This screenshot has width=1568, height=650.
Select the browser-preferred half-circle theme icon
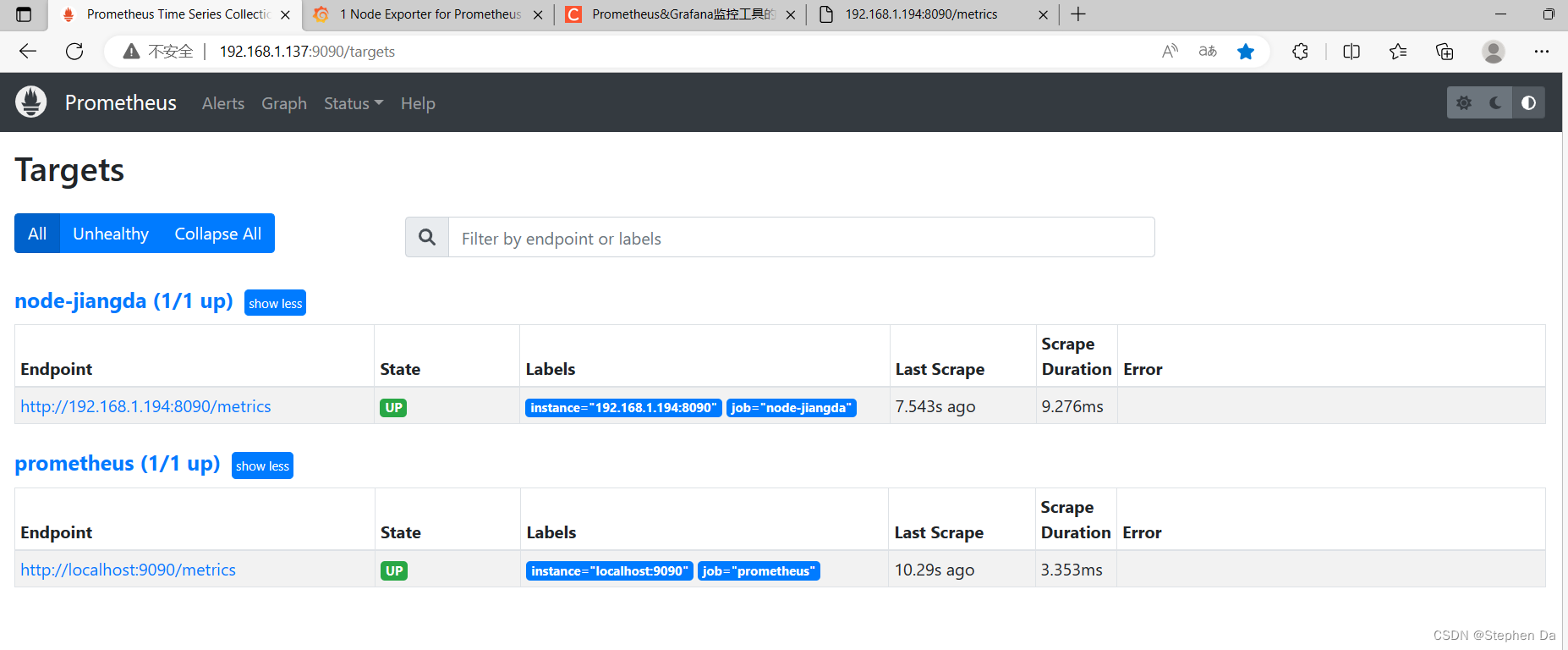1528,102
